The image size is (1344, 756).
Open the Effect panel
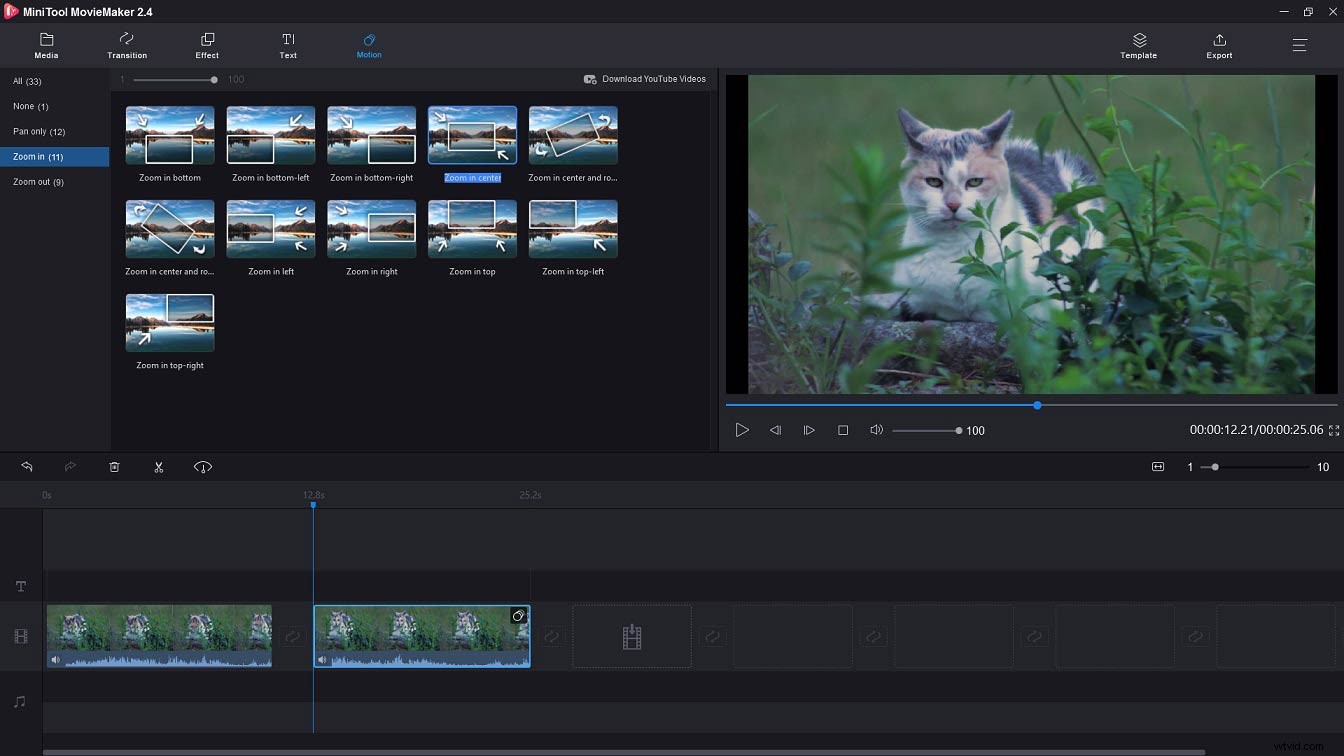click(207, 45)
